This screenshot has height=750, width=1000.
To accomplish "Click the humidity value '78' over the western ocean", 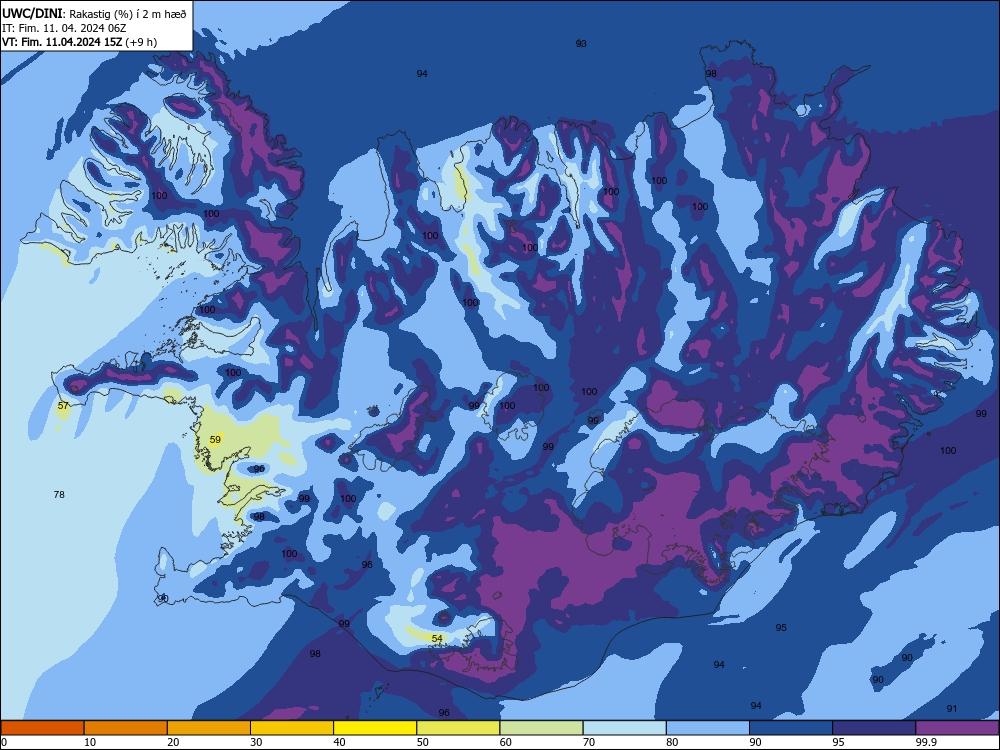I will coord(59,494).
